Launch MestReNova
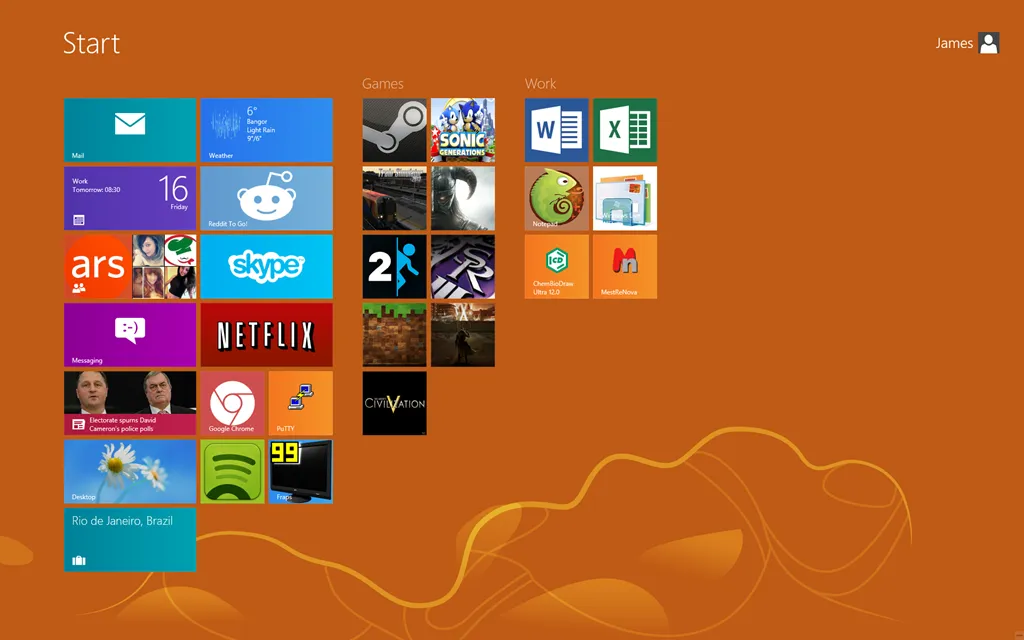The height and width of the screenshot is (640, 1024). 625,267
